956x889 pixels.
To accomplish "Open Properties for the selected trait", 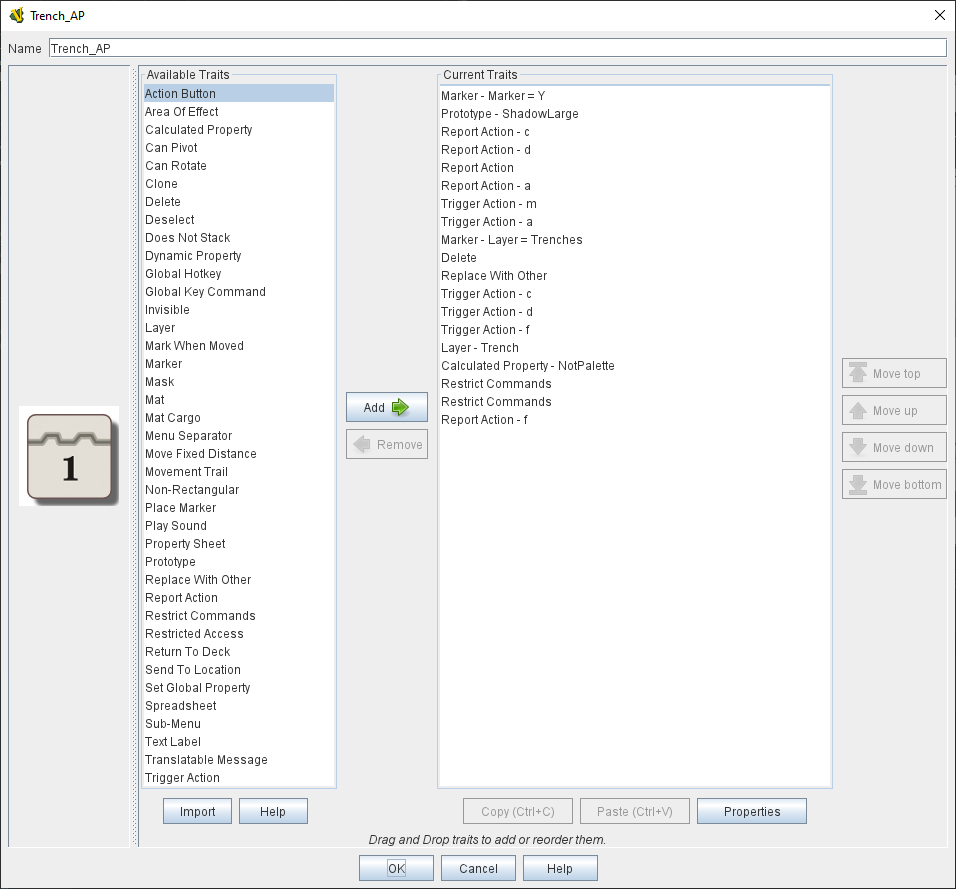I will [751, 812].
